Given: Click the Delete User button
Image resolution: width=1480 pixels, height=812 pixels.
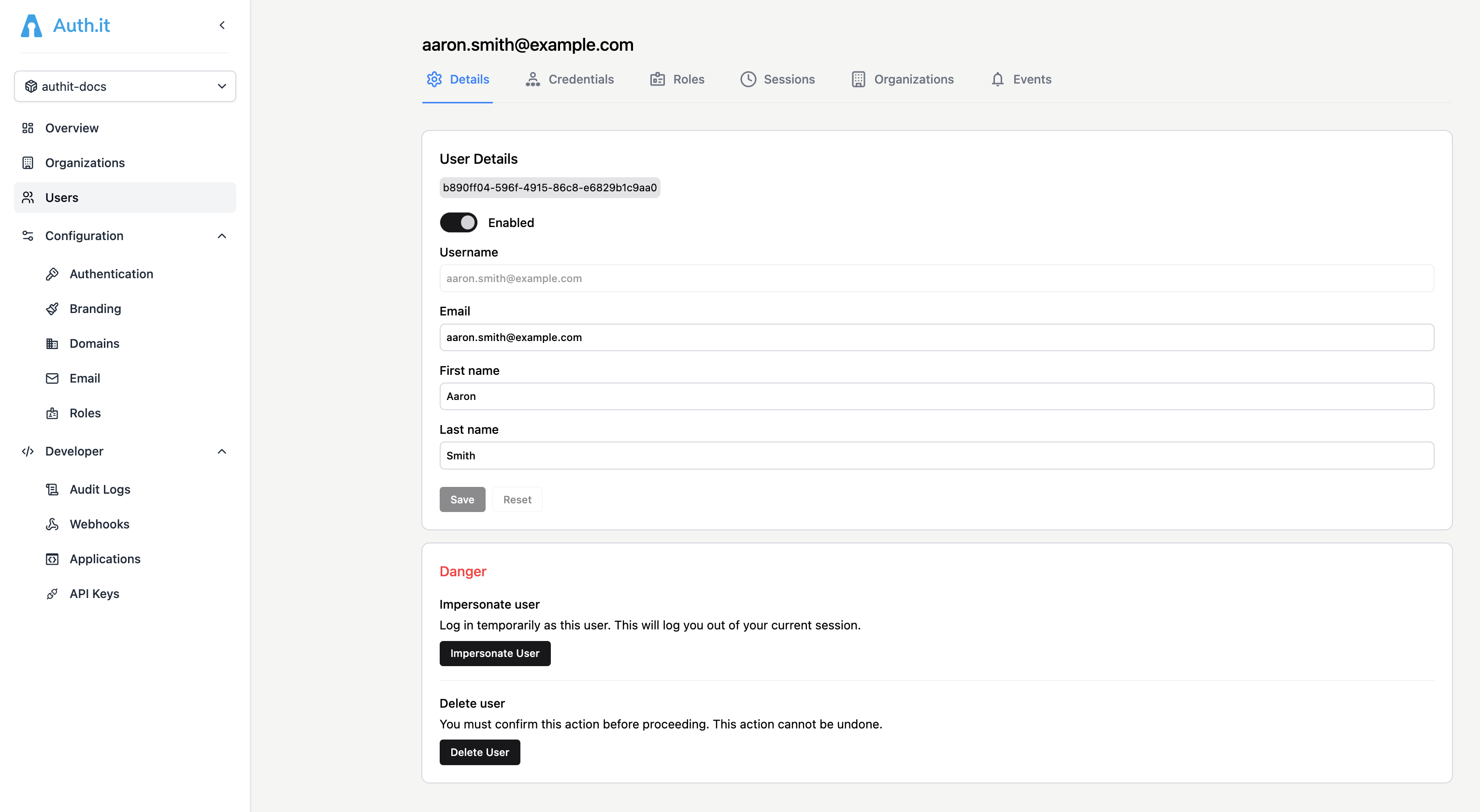Looking at the screenshot, I should point(480,752).
